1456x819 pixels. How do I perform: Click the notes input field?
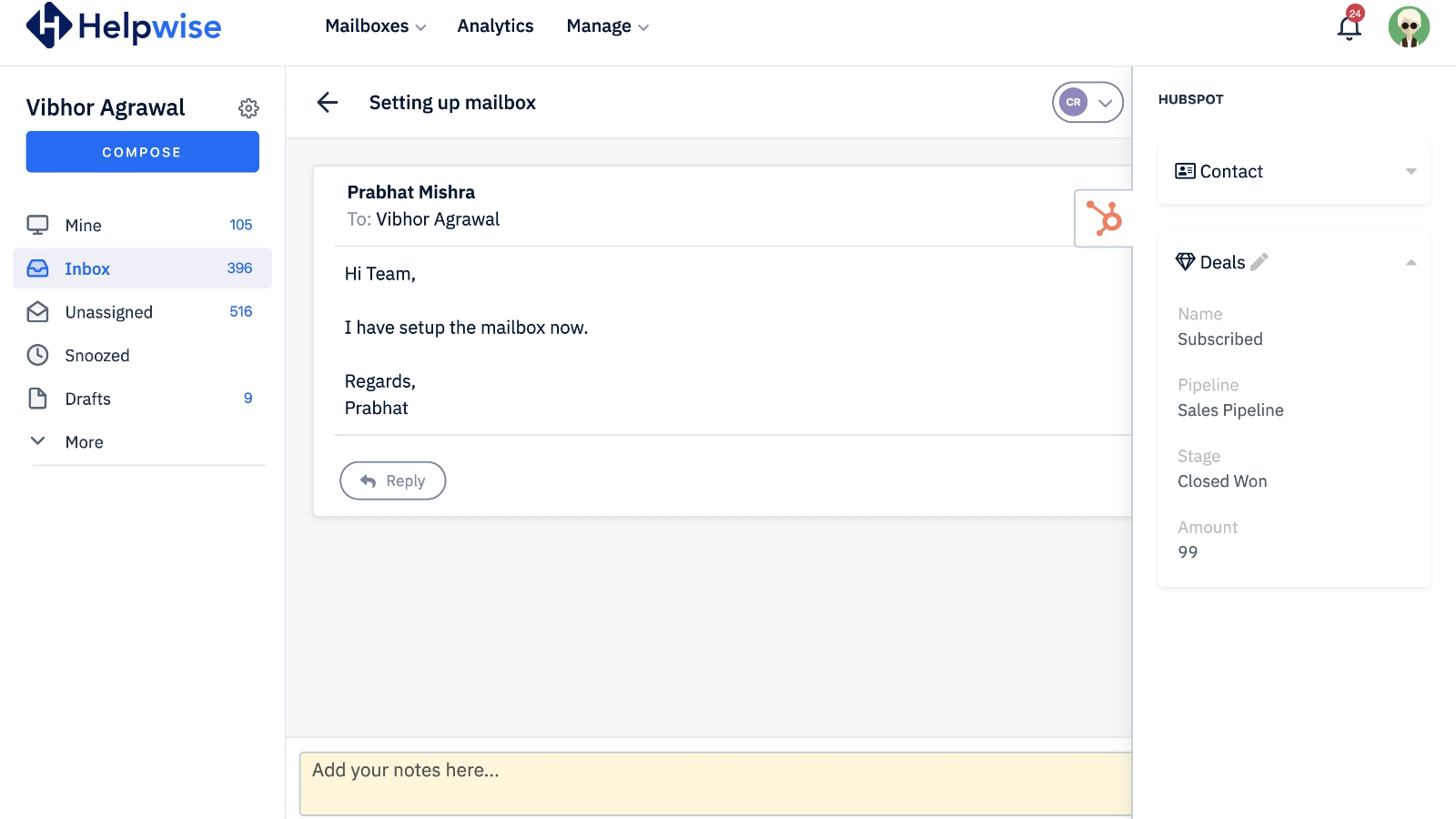pyautogui.click(x=714, y=782)
